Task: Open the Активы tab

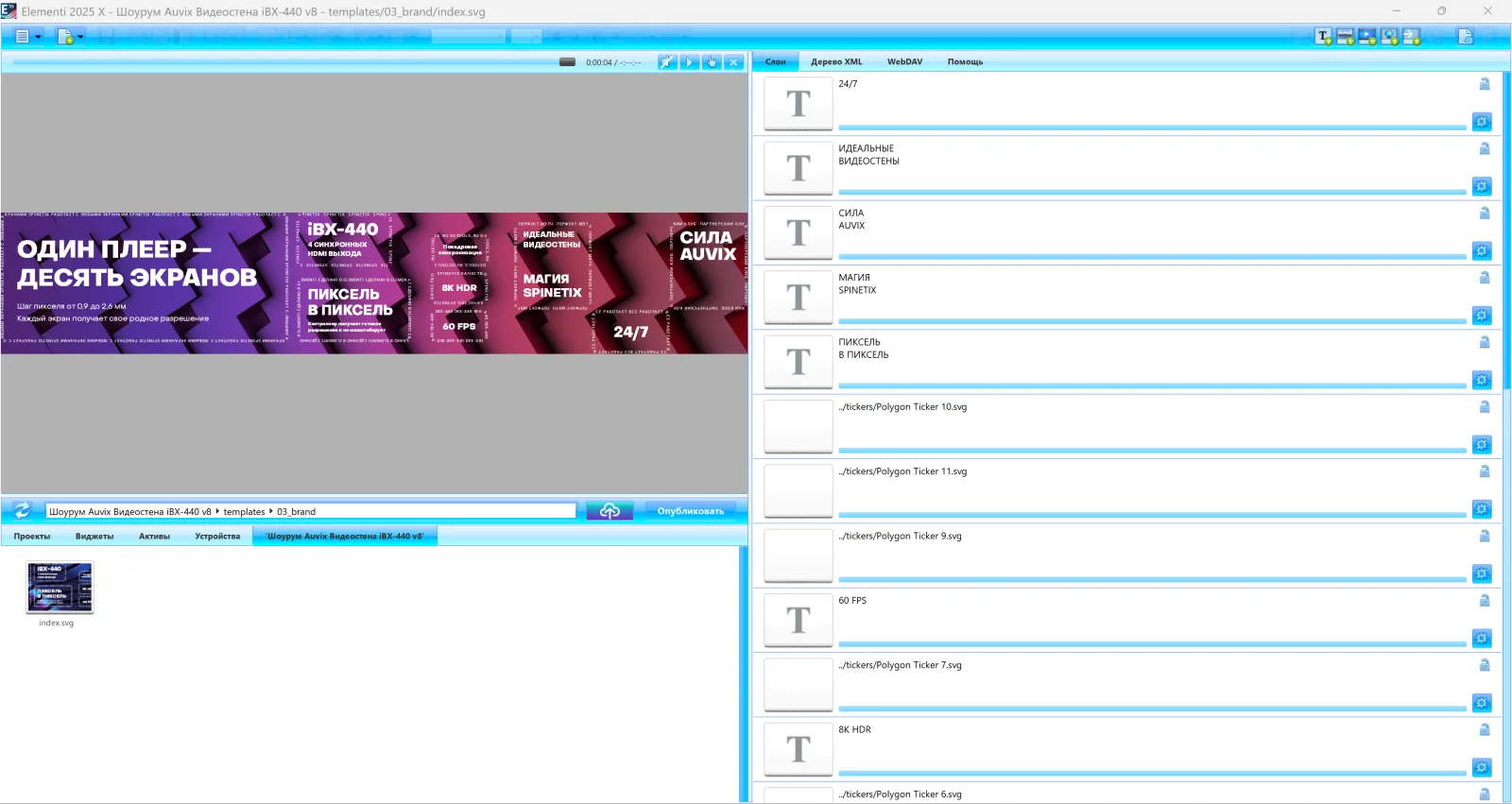Action: [x=154, y=536]
